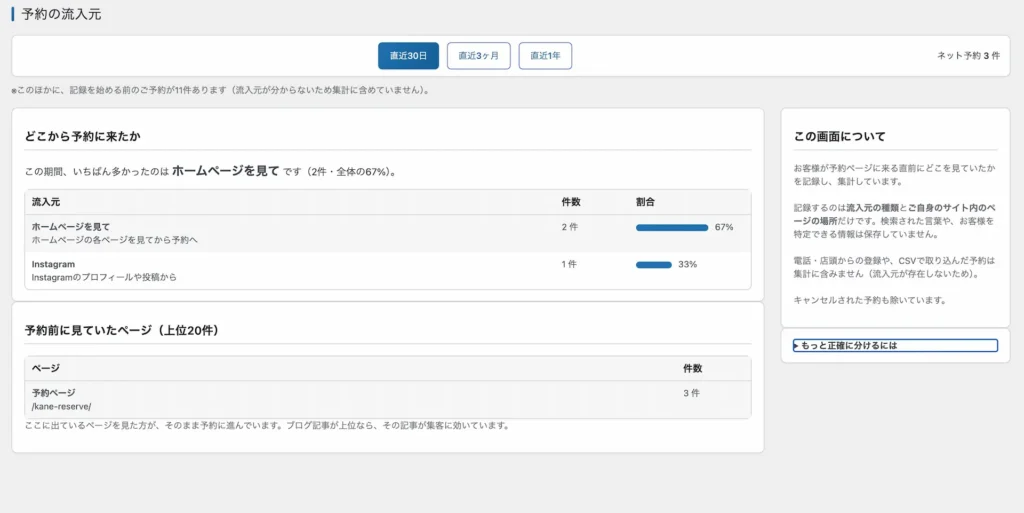
Task: Click the ページ column header
Action: tap(46, 369)
